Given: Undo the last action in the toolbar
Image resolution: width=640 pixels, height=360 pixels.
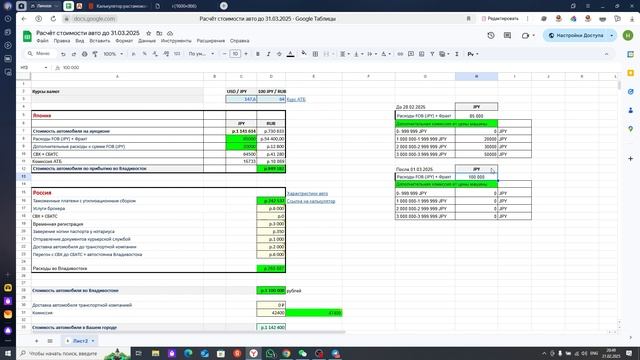Looking at the screenshot, I should coord(63,54).
